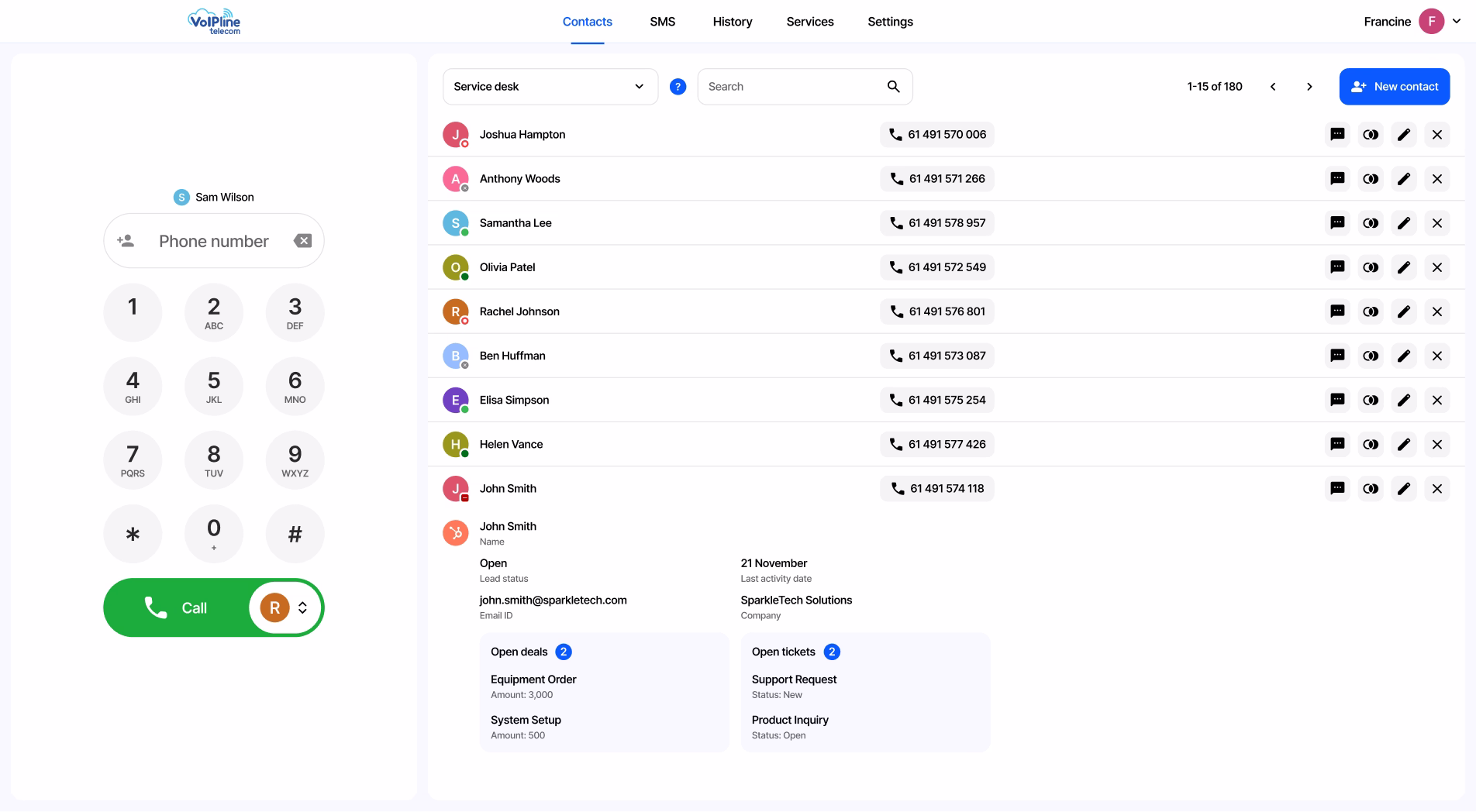Click the green Call button
The image size is (1476, 812).
click(176, 608)
